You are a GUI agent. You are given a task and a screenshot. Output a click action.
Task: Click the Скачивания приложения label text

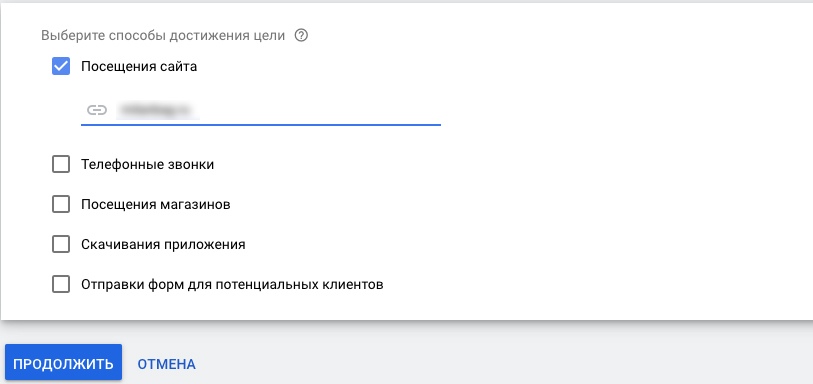point(163,245)
